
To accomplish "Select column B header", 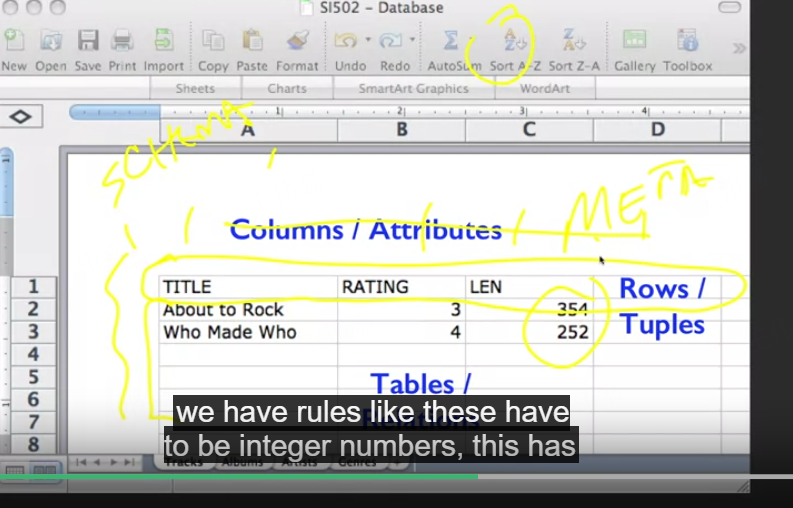I will (402, 130).
